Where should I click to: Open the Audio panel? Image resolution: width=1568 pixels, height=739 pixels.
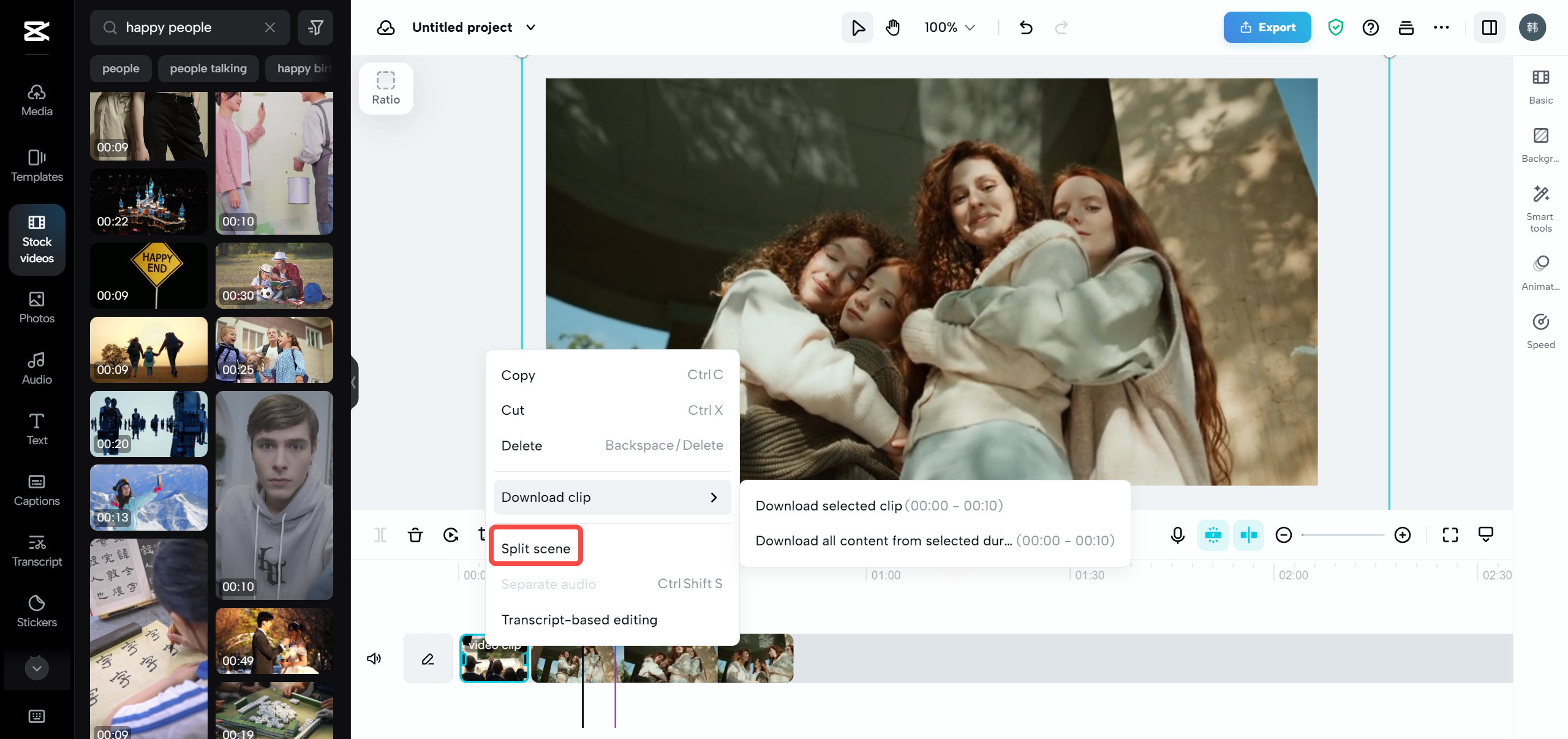coord(36,368)
